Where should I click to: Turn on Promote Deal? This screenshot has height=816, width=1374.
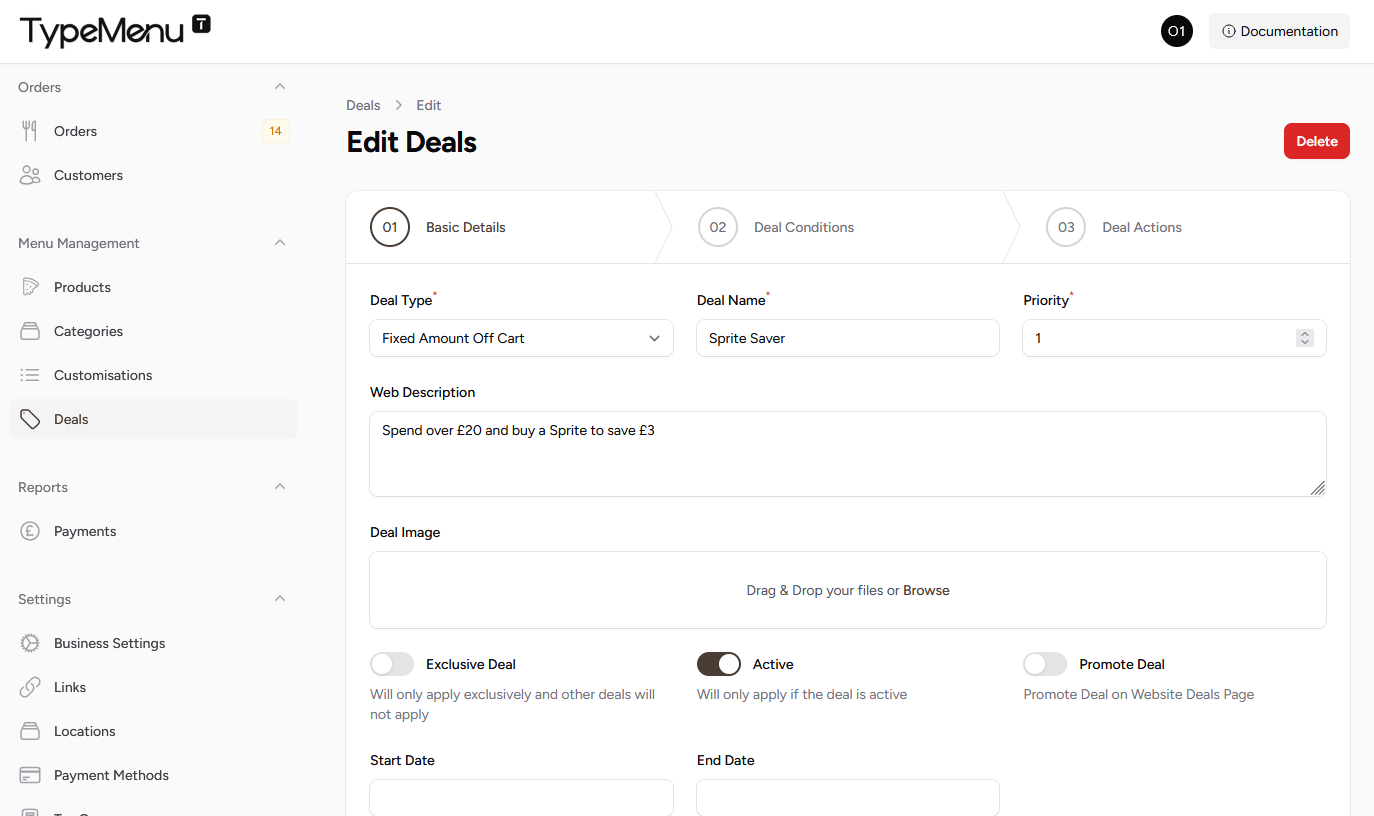coord(1045,664)
